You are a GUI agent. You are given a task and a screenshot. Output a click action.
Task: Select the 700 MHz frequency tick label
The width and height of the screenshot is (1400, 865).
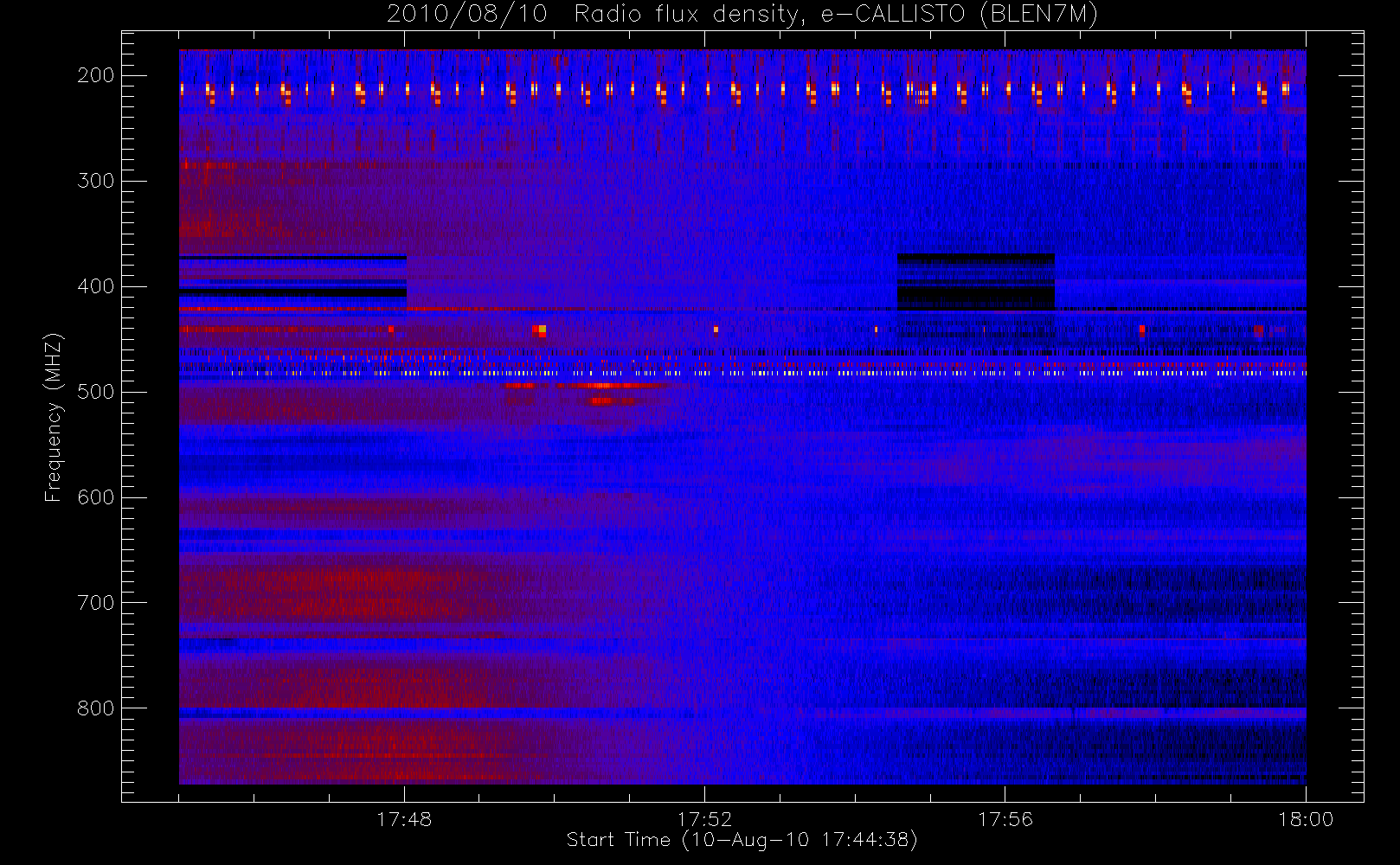95,603
